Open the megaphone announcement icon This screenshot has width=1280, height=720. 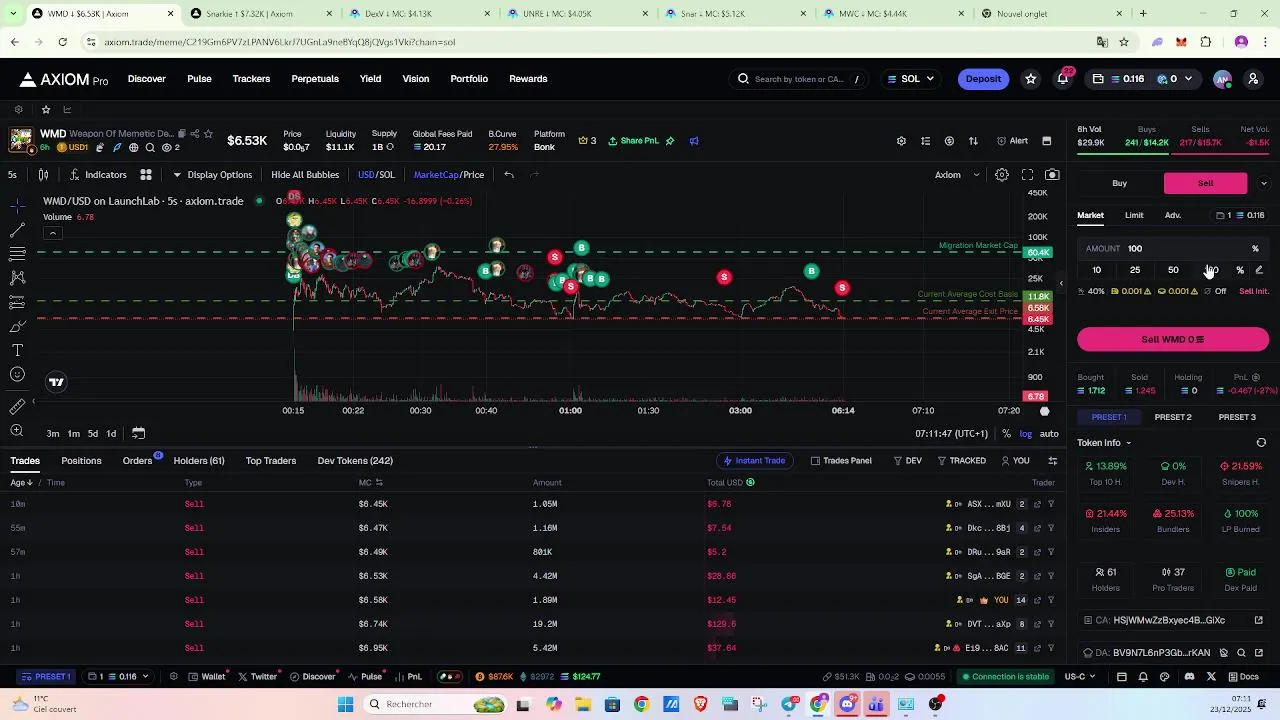point(694,141)
